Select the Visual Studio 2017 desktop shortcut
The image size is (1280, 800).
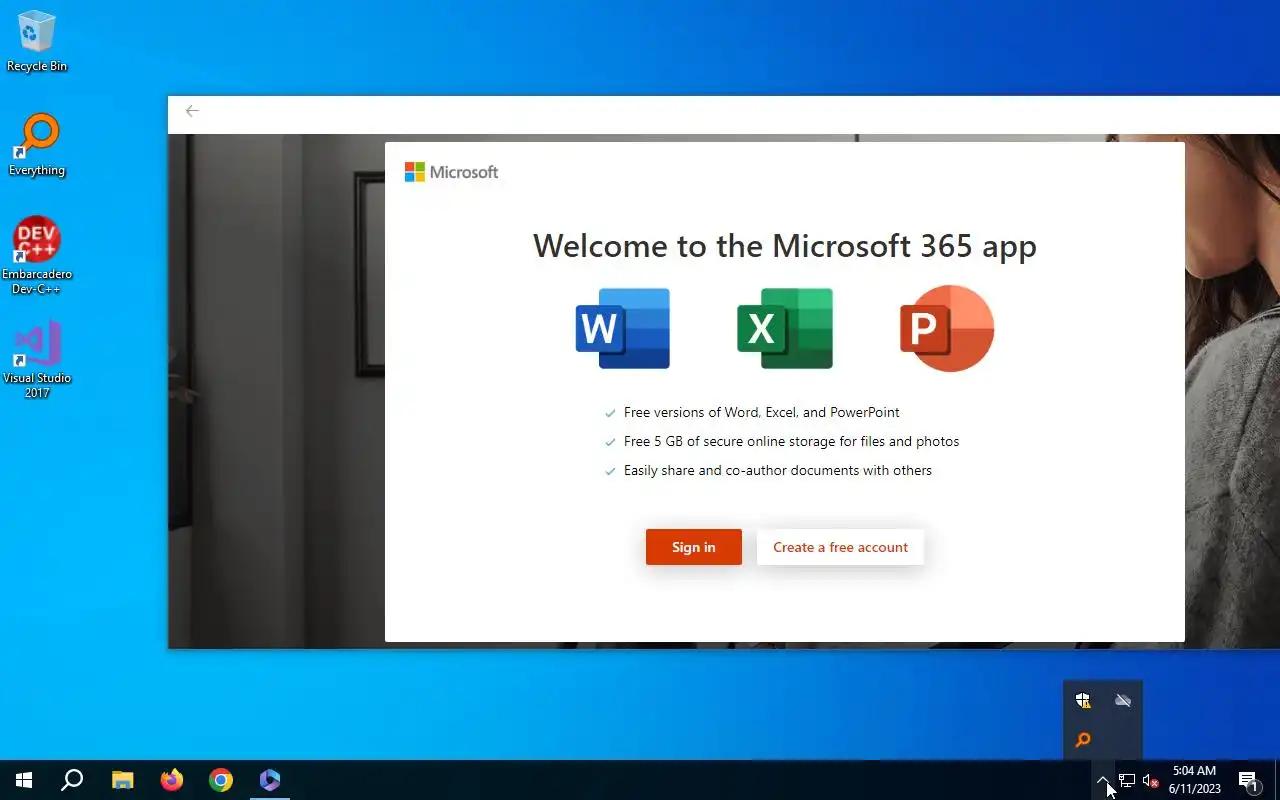pos(37,360)
